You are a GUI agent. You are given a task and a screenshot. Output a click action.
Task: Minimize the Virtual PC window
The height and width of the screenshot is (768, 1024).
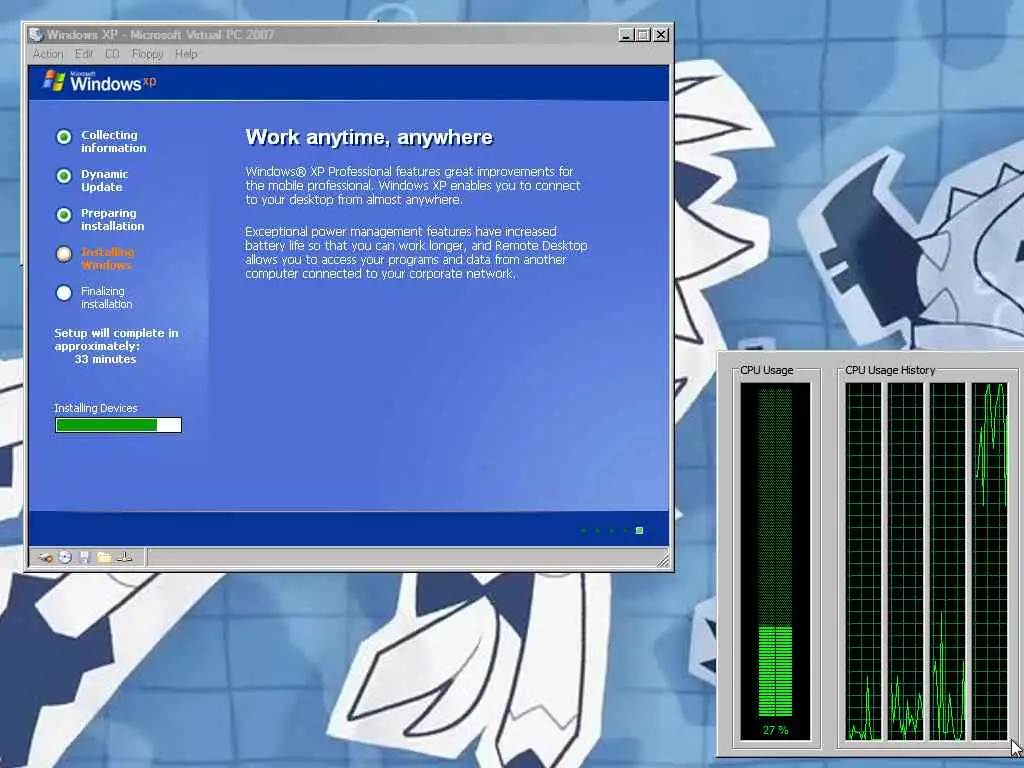pos(626,35)
